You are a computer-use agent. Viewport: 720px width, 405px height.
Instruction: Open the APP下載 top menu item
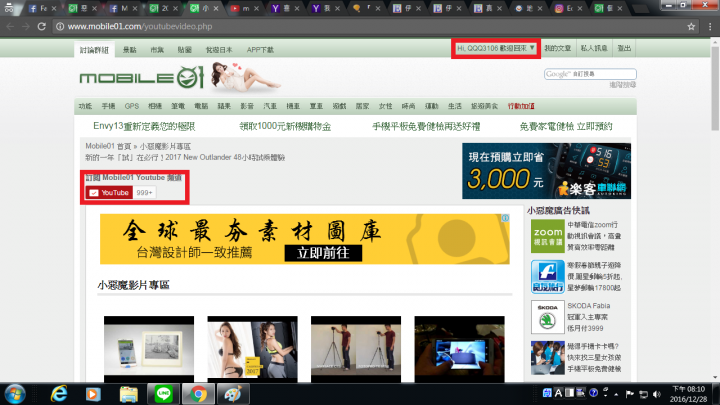point(260,50)
